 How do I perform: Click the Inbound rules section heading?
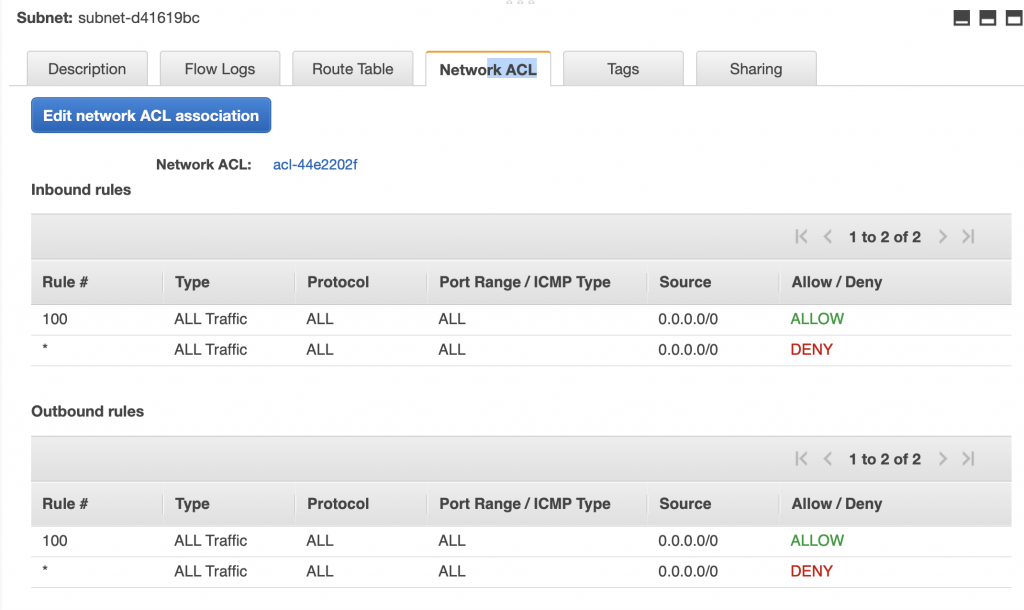[81, 189]
